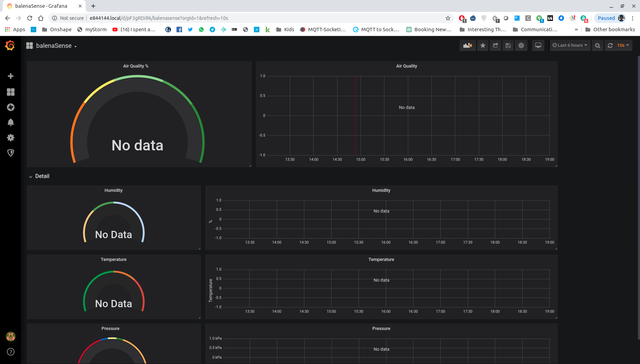Image resolution: width=640 pixels, height=364 pixels.
Task: Toggle TV view mode monitor icon
Action: [x=538, y=45]
